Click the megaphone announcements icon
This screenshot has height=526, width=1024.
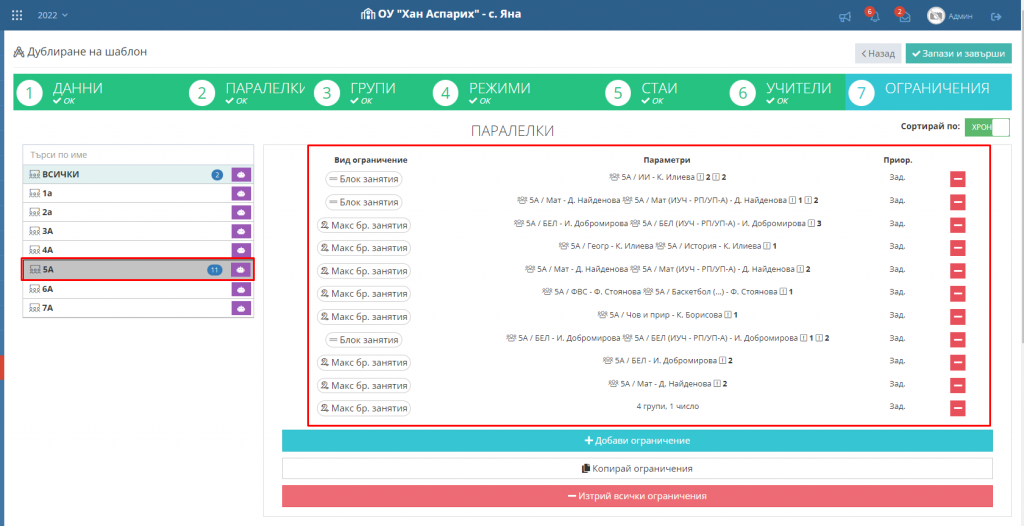(x=845, y=16)
